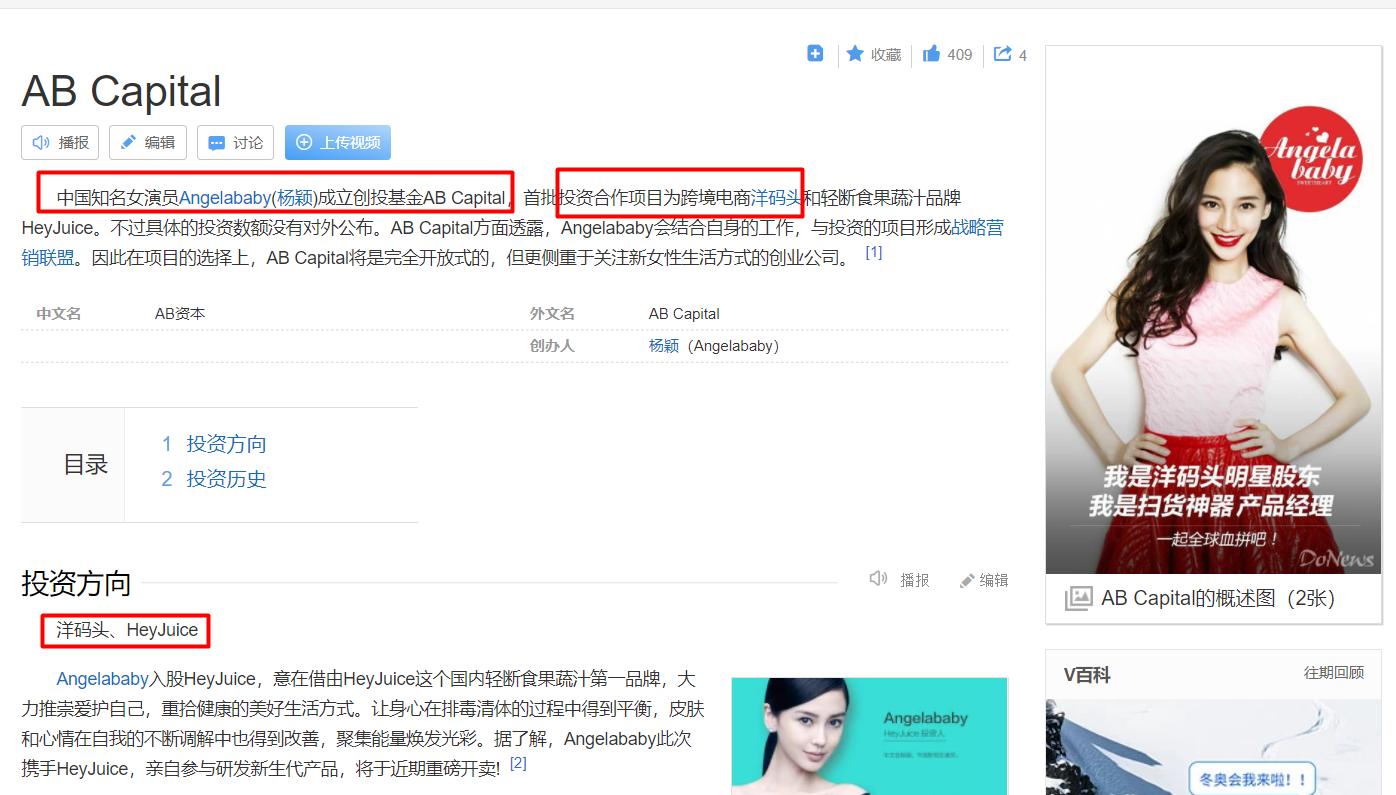
Task: Play 播报 for the 投资方向 section
Action: (899, 579)
